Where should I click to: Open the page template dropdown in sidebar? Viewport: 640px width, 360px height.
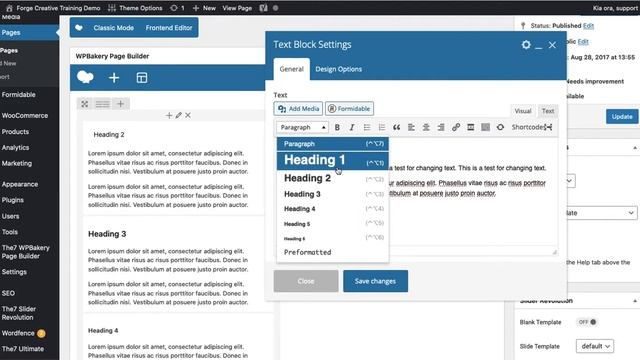coord(602,213)
